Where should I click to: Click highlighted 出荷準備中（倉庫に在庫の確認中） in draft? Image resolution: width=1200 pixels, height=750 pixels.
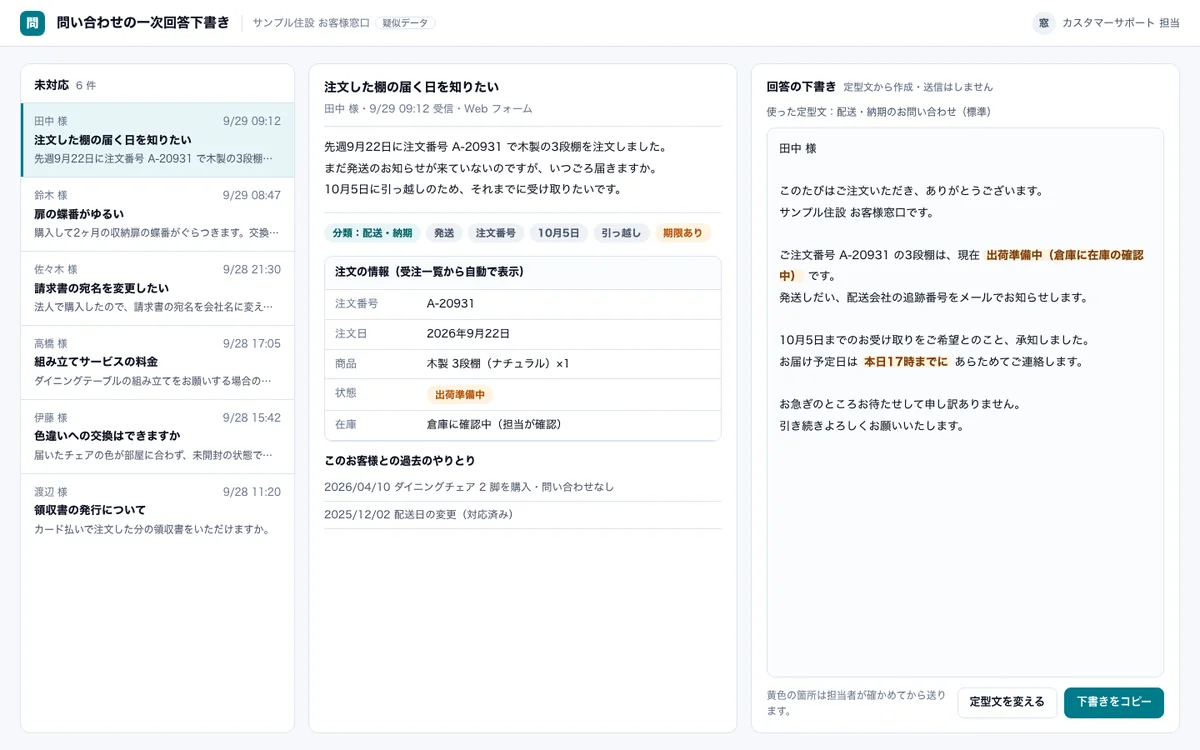pyautogui.click(x=961, y=265)
